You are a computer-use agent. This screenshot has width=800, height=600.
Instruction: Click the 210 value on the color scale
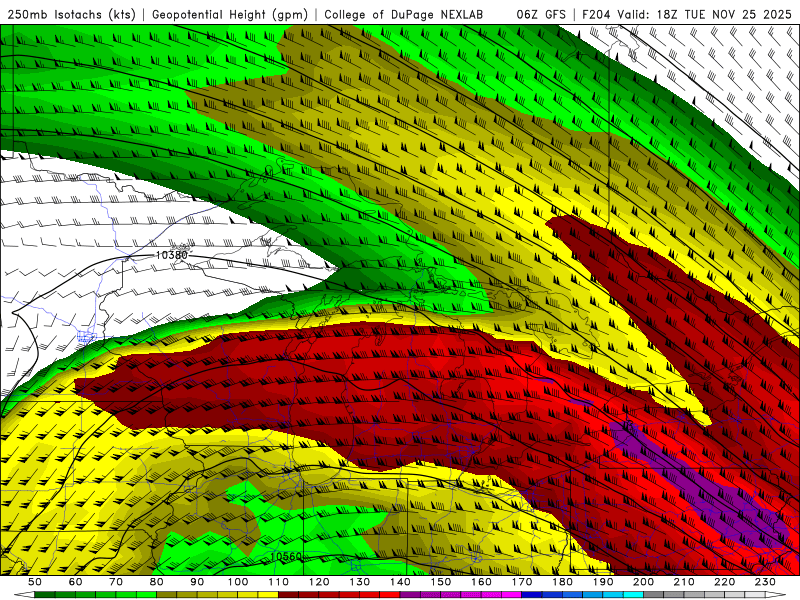tap(684, 582)
